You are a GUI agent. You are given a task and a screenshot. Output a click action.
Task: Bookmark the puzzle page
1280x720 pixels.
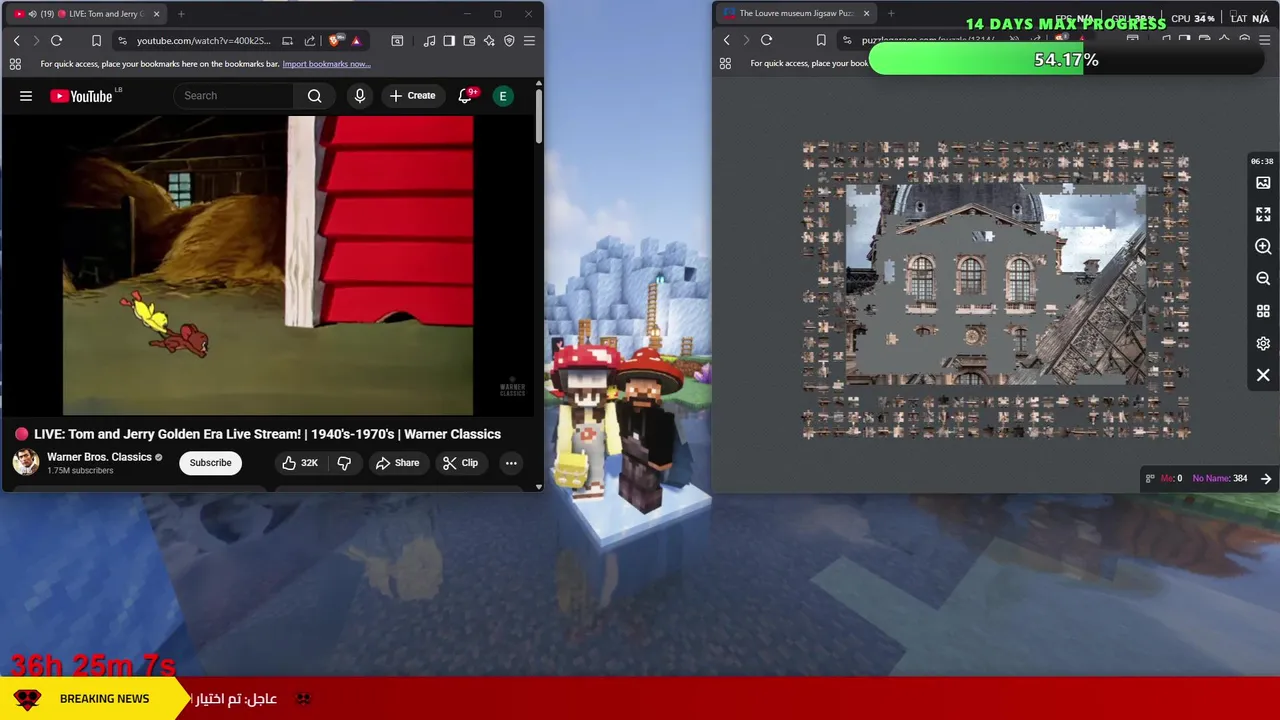coord(821,40)
